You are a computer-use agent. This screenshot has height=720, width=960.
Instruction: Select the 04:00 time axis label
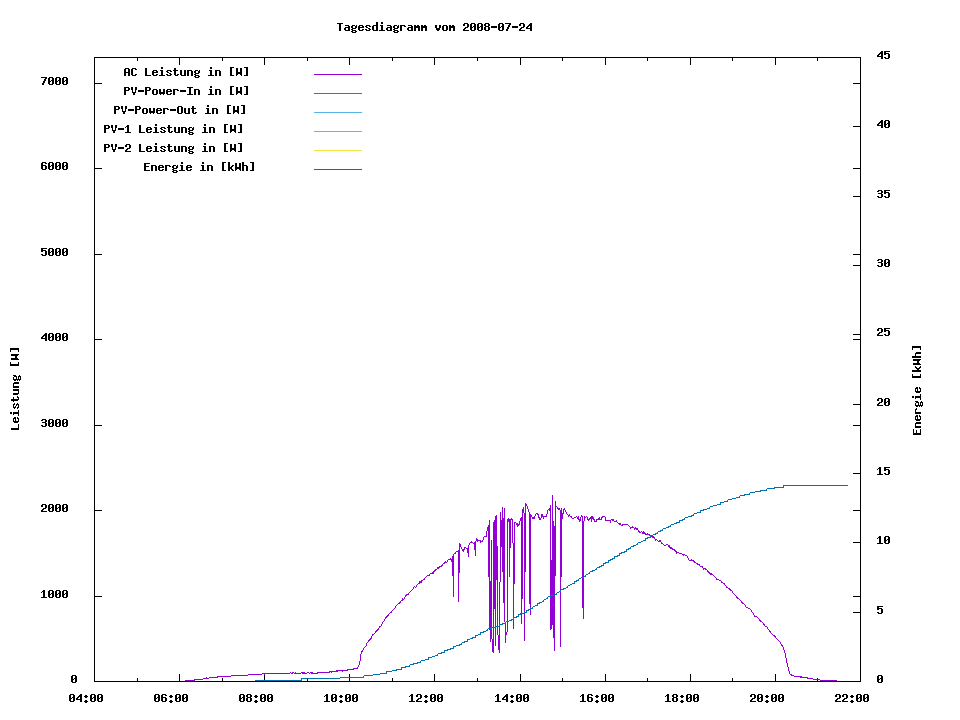click(85, 699)
